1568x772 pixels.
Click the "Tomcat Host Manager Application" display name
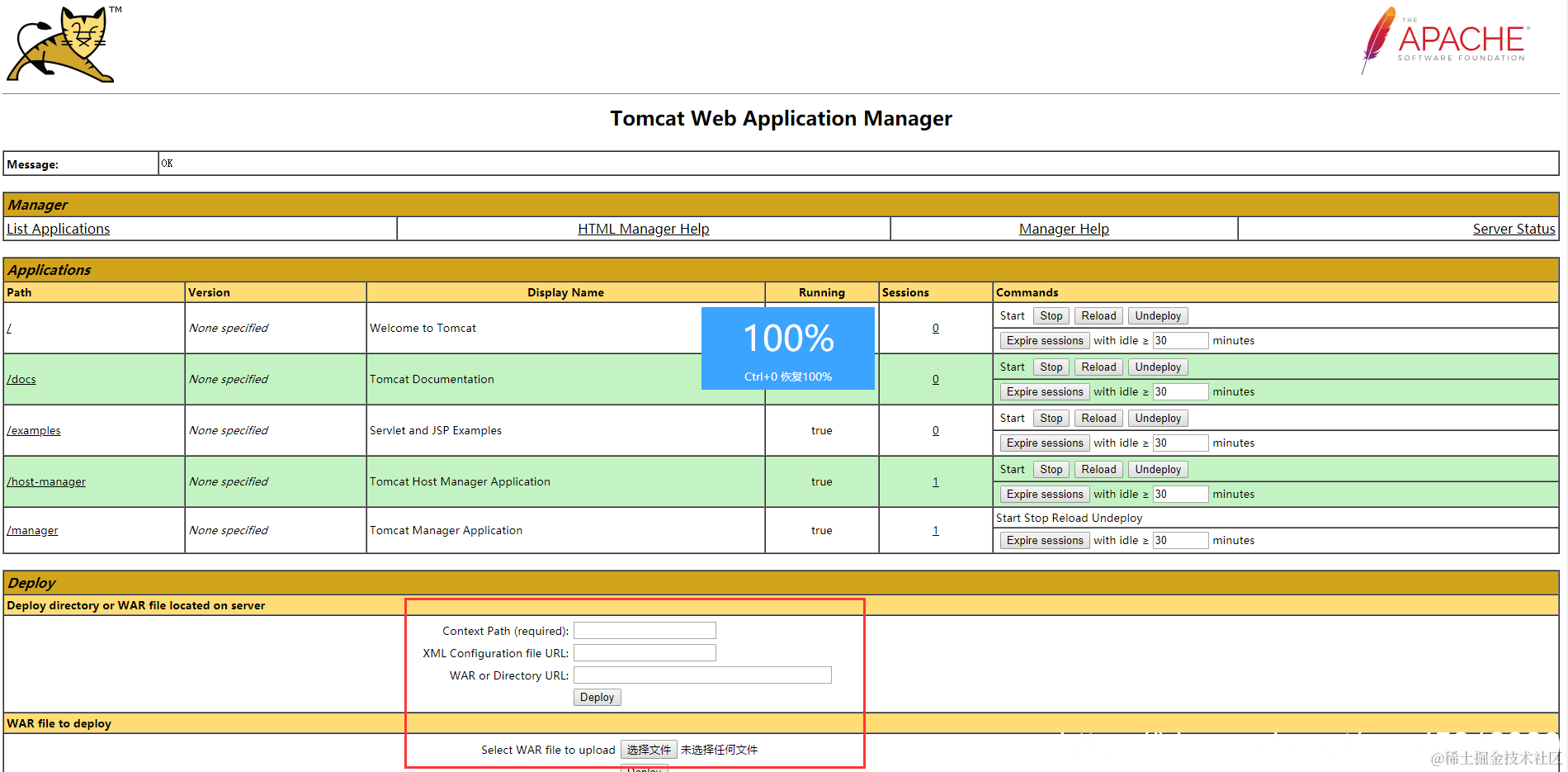460,481
